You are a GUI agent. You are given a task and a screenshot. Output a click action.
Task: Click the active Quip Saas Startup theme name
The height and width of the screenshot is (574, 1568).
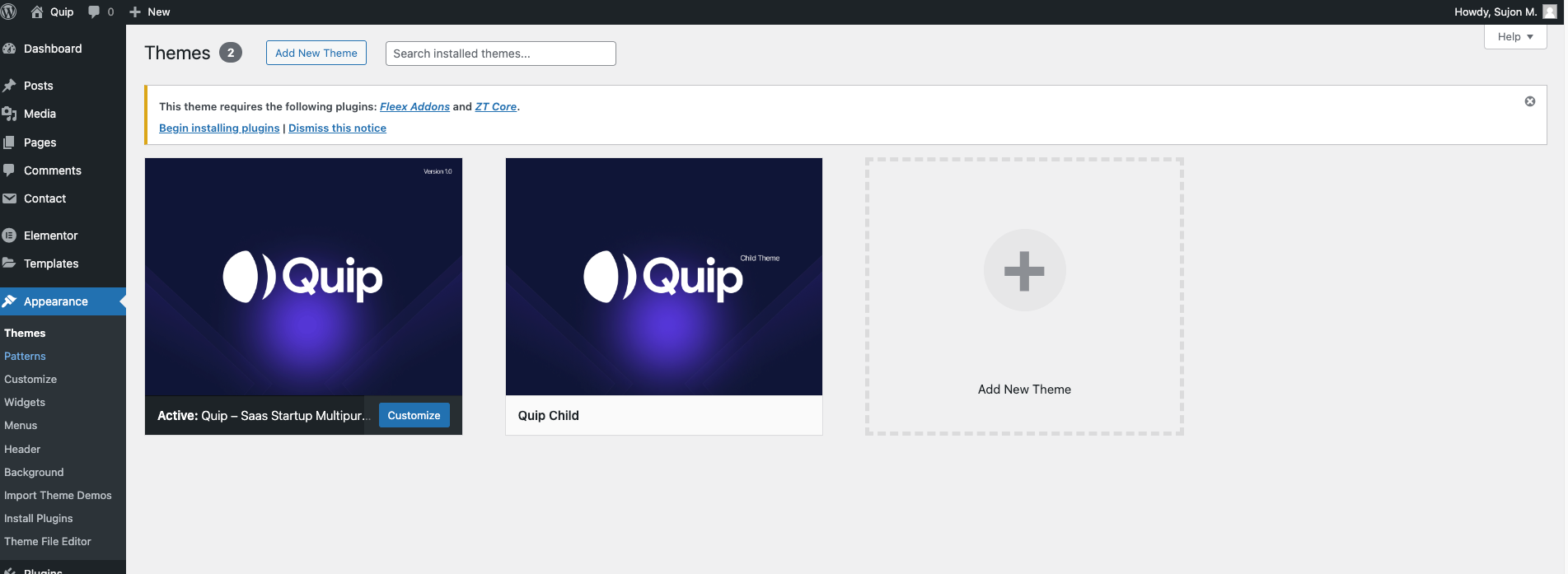(x=264, y=416)
